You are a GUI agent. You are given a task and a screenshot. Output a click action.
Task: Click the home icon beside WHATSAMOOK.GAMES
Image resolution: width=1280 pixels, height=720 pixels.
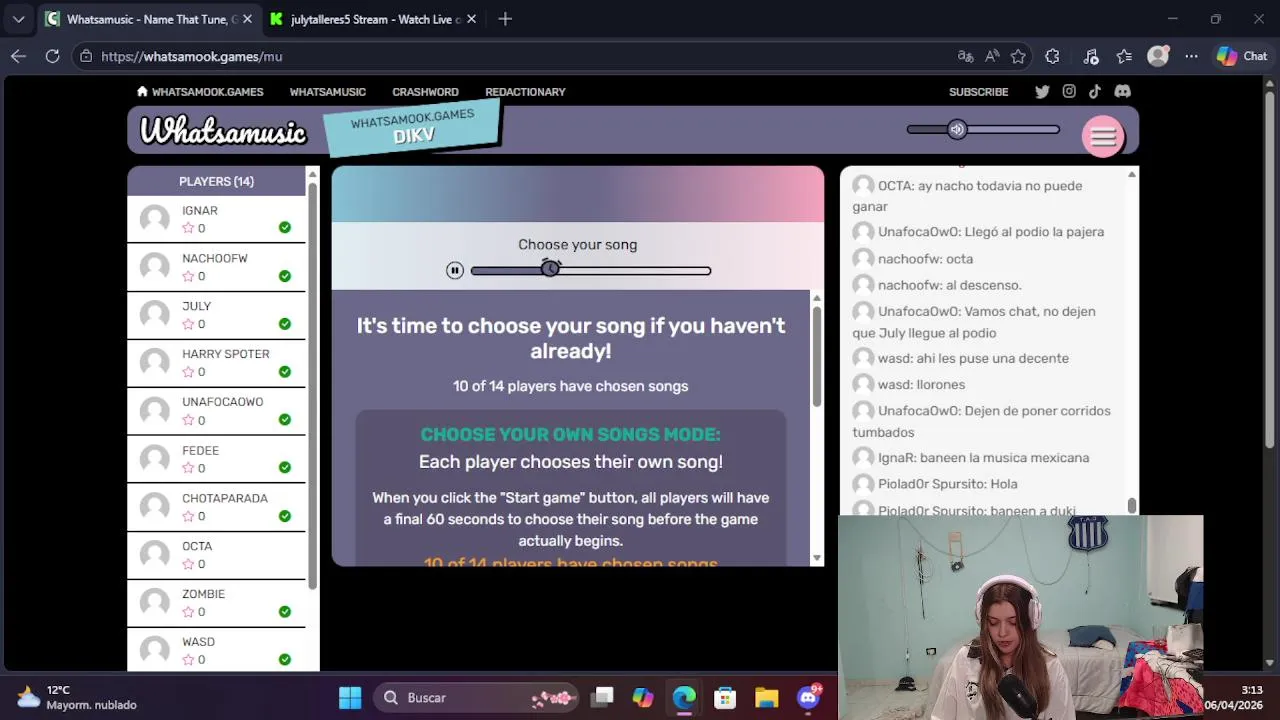click(142, 91)
